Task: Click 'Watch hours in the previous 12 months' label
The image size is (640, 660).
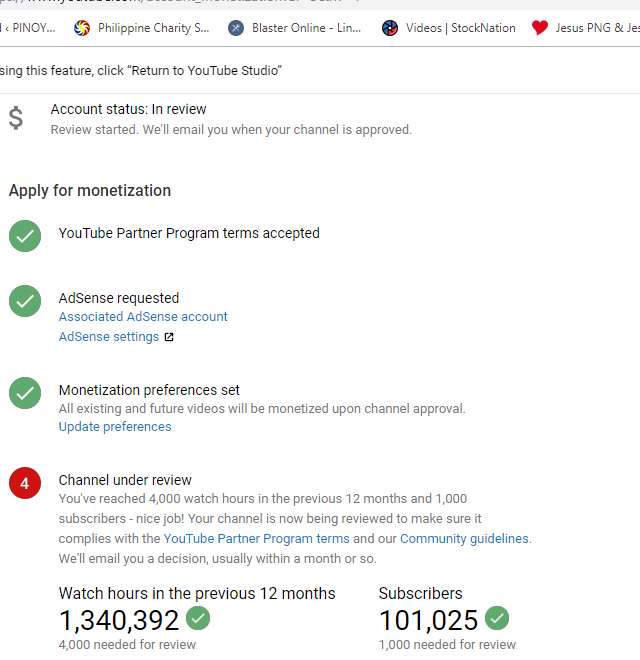Action: click(x=197, y=593)
